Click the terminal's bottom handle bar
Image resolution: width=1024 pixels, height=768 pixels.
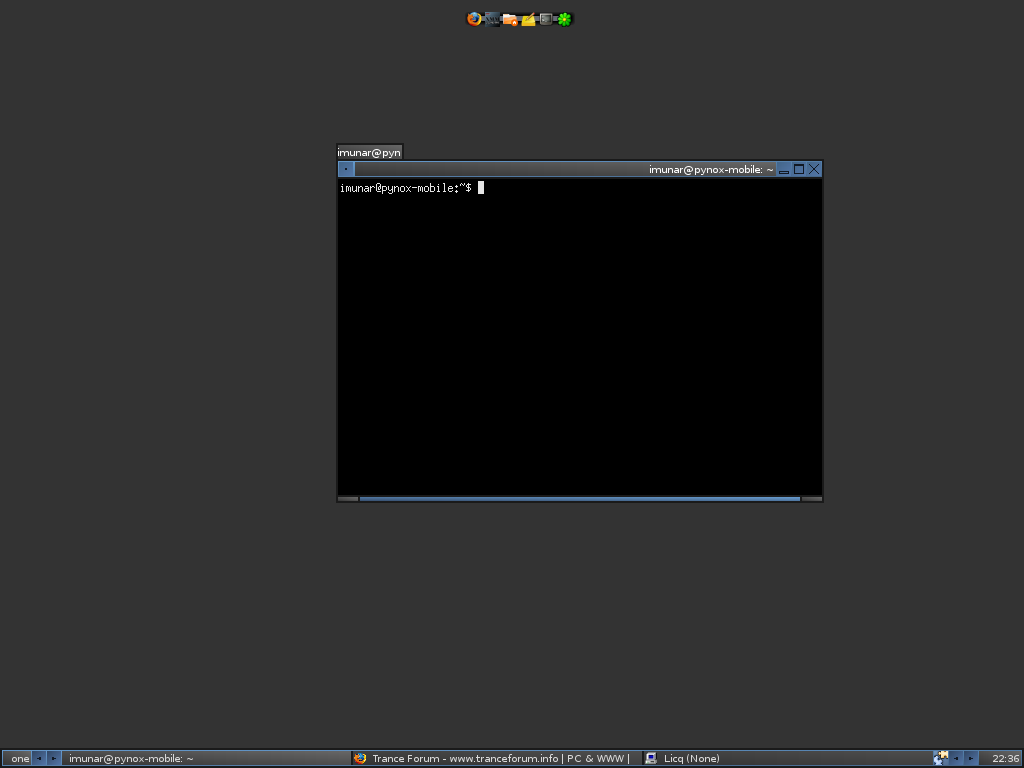pos(580,498)
